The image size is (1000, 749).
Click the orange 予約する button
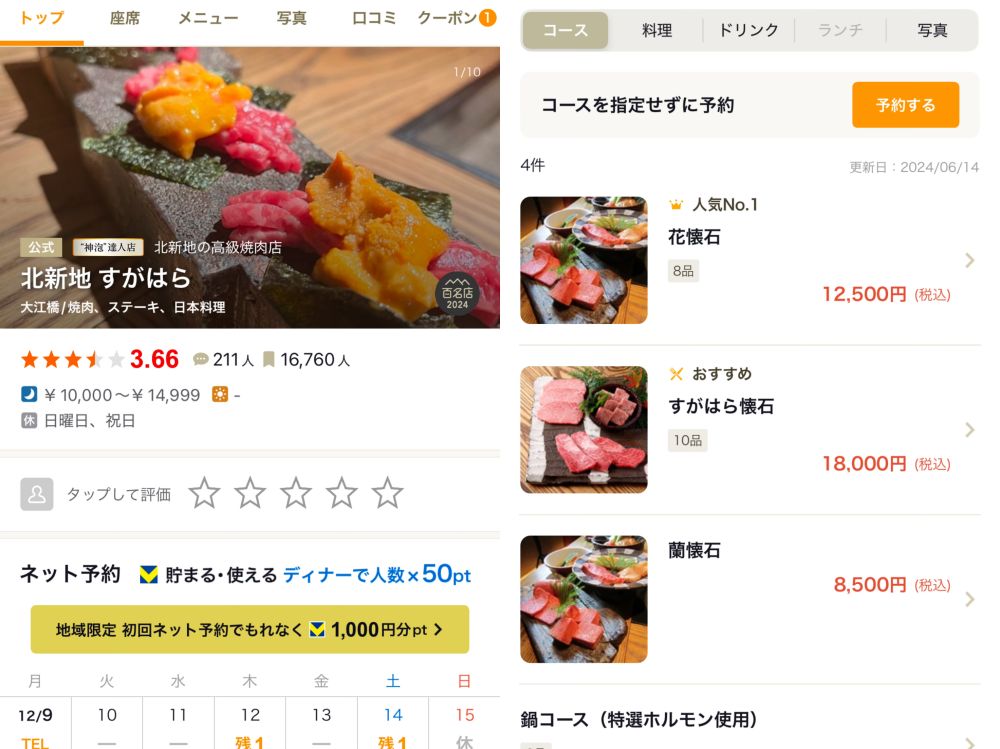906,105
